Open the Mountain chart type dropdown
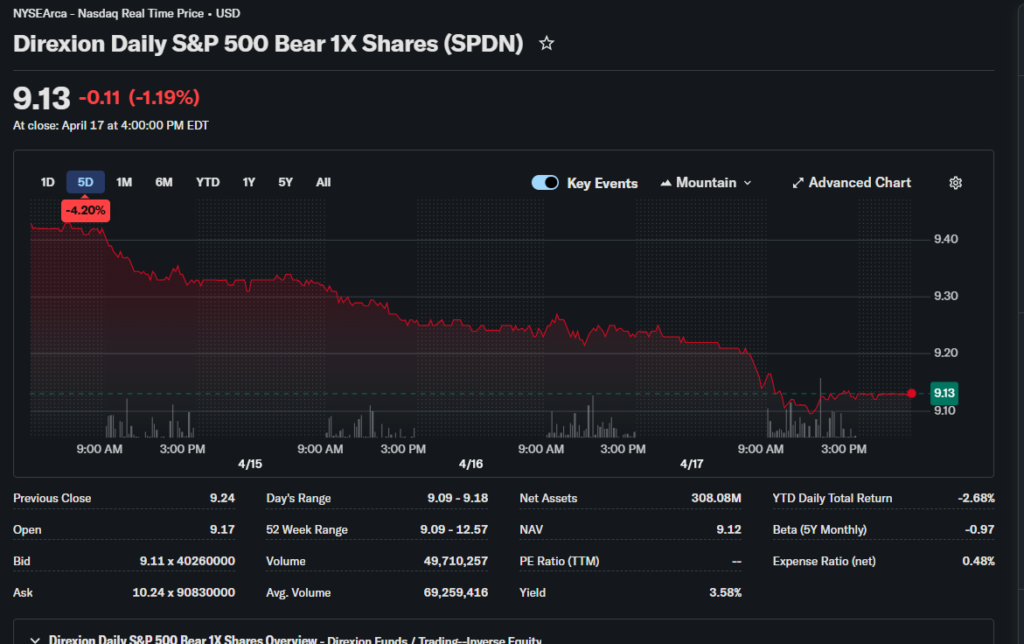The image size is (1024, 644). pyautogui.click(x=706, y=183)
